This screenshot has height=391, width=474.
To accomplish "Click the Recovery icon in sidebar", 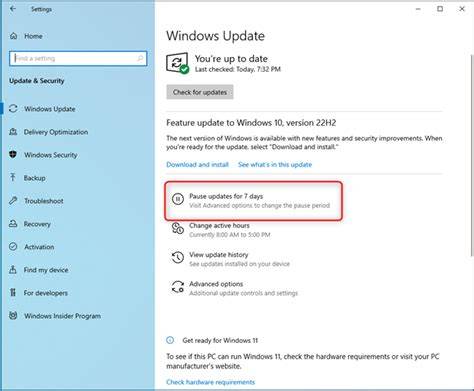I will pyautogui.click(x=13, y=224).
